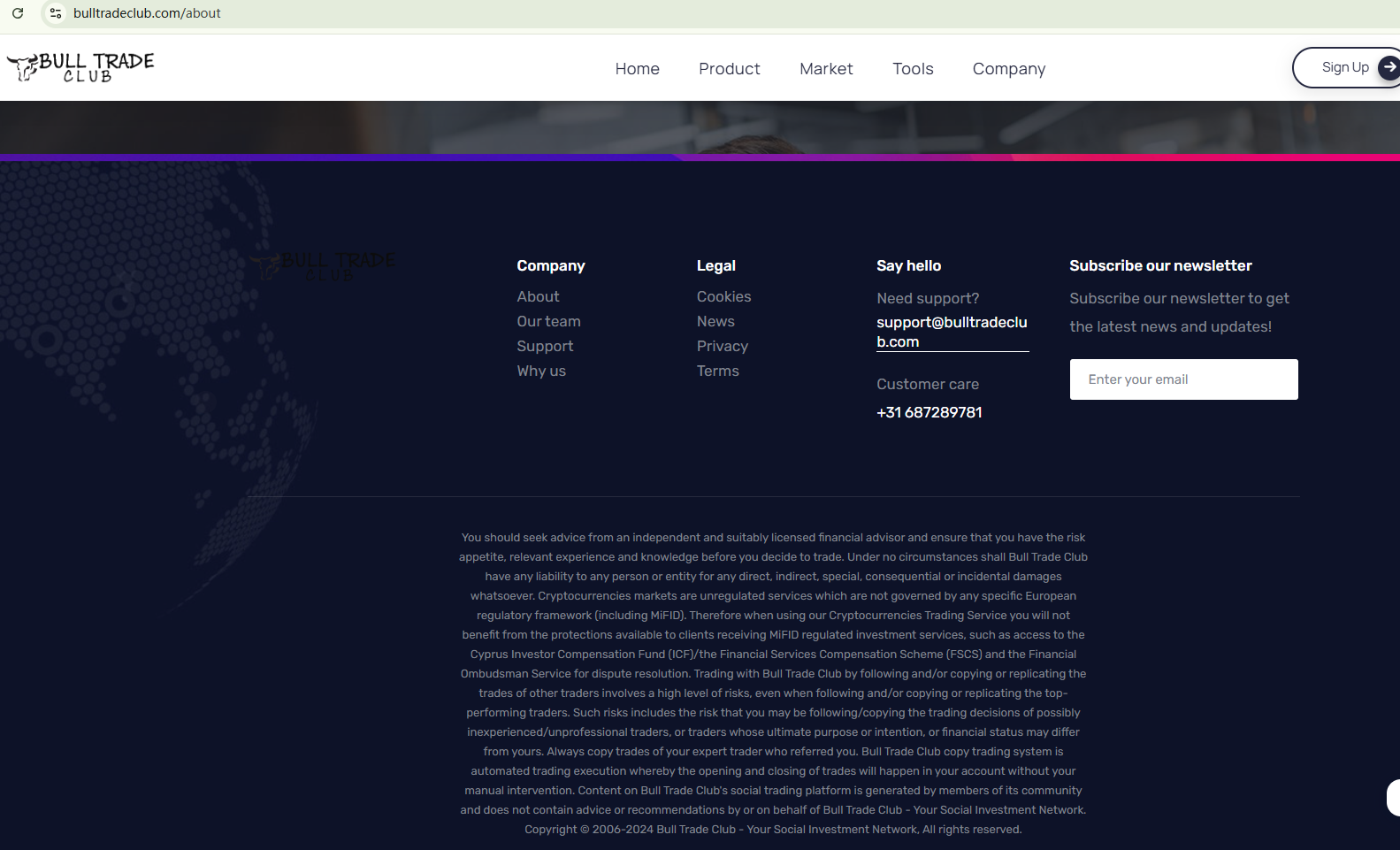Open the Tools menu
Image resolution: width=1400 pixels, height=850 pixels.
pyautogui.click(x=913, y=69)
